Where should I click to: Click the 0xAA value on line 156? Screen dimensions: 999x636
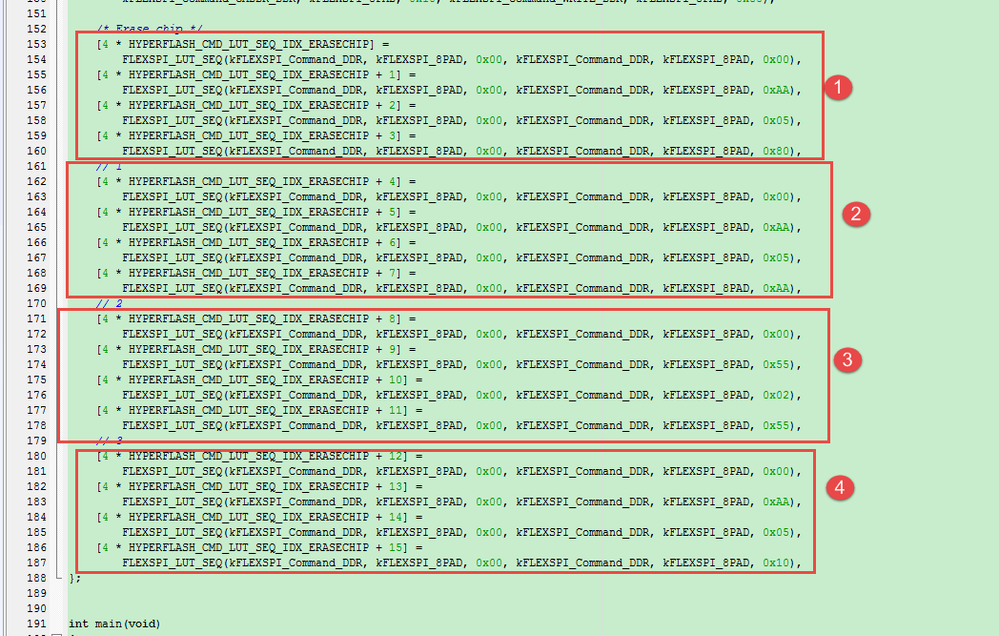point(776,90)
